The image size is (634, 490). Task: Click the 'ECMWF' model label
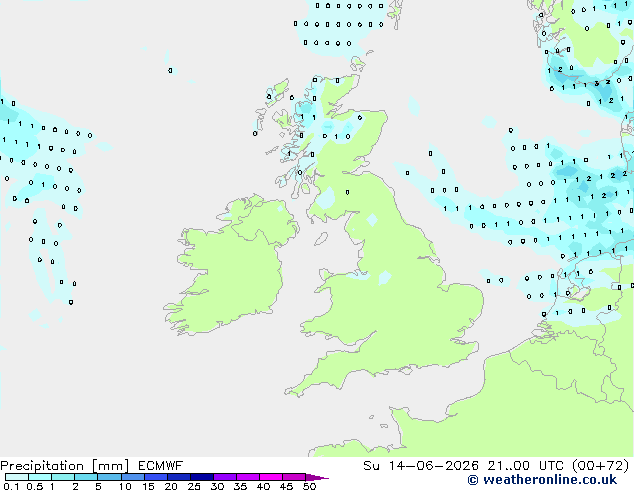[x=161, y=466]
